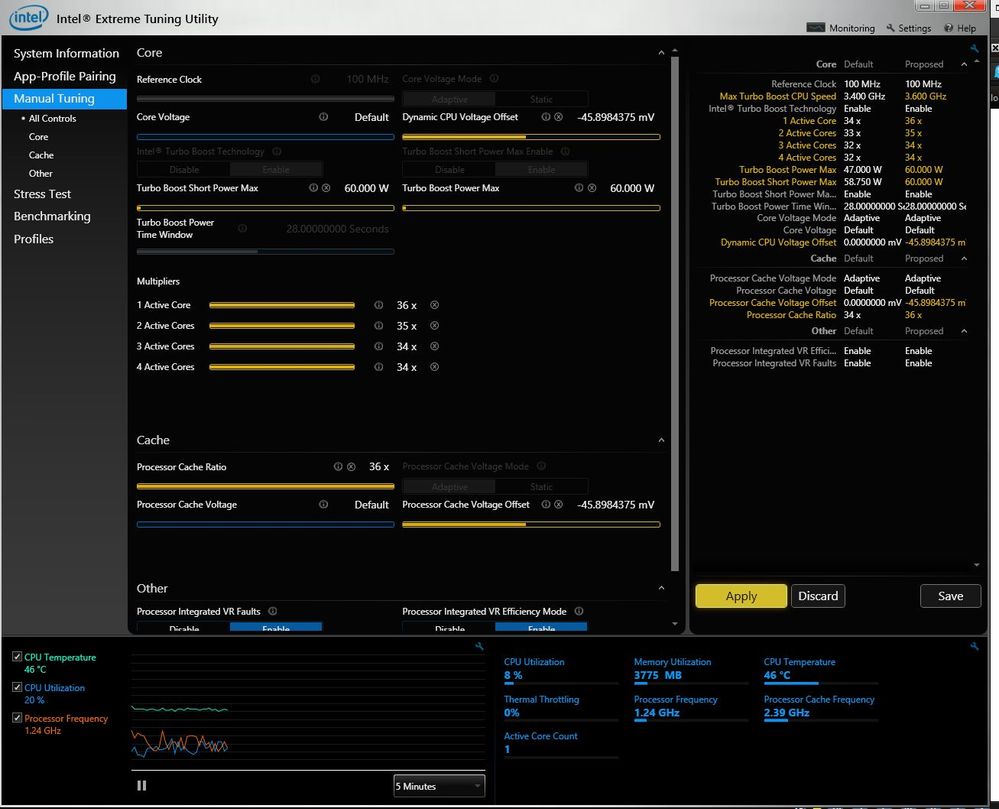
Task: Open Benchmarking section
Action: [52, 217]
